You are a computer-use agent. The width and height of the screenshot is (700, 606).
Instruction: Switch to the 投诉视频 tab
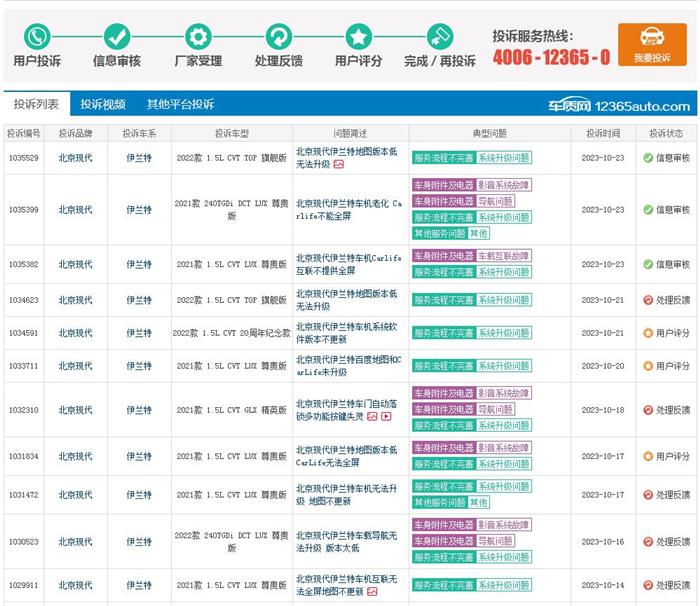[x=103, y=104]
